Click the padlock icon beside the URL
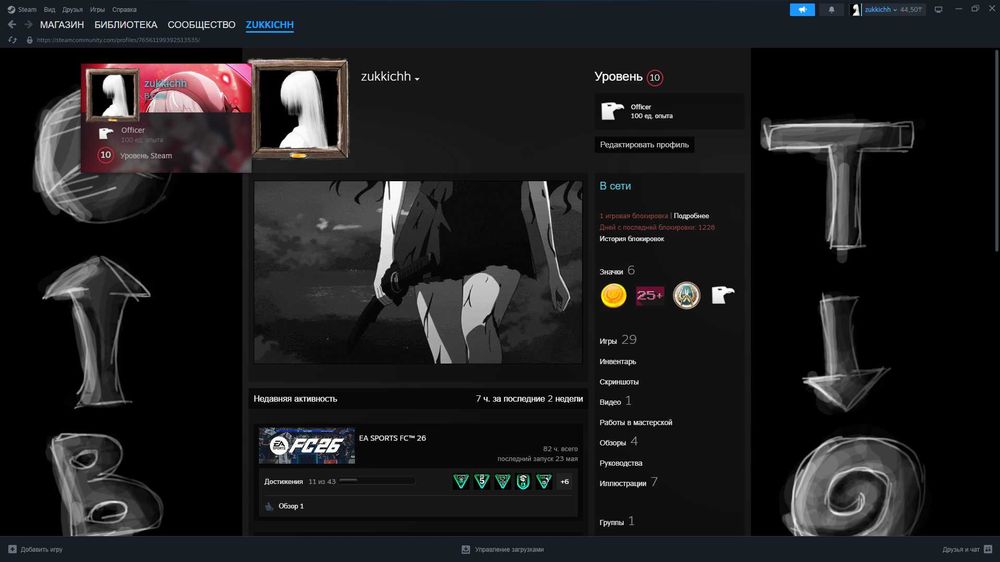The height and width of the screenshot is (562, 1000). tap(29, 40)
